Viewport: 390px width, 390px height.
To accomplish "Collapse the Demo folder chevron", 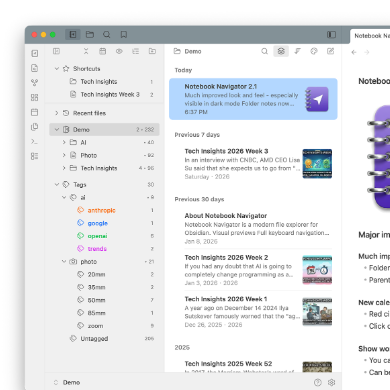I will (x=57, y=129).
